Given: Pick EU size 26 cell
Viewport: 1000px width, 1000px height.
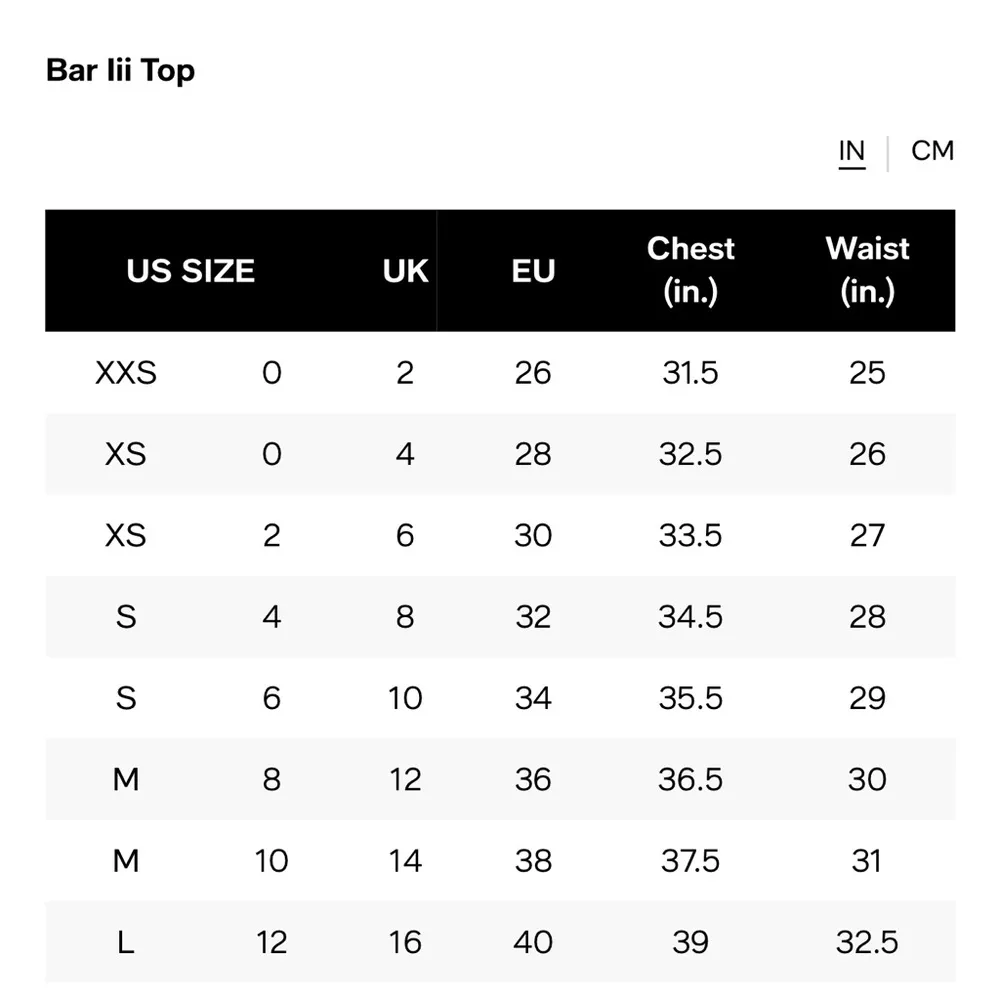Looking at the screenshot, I should (x=533, y=373).
